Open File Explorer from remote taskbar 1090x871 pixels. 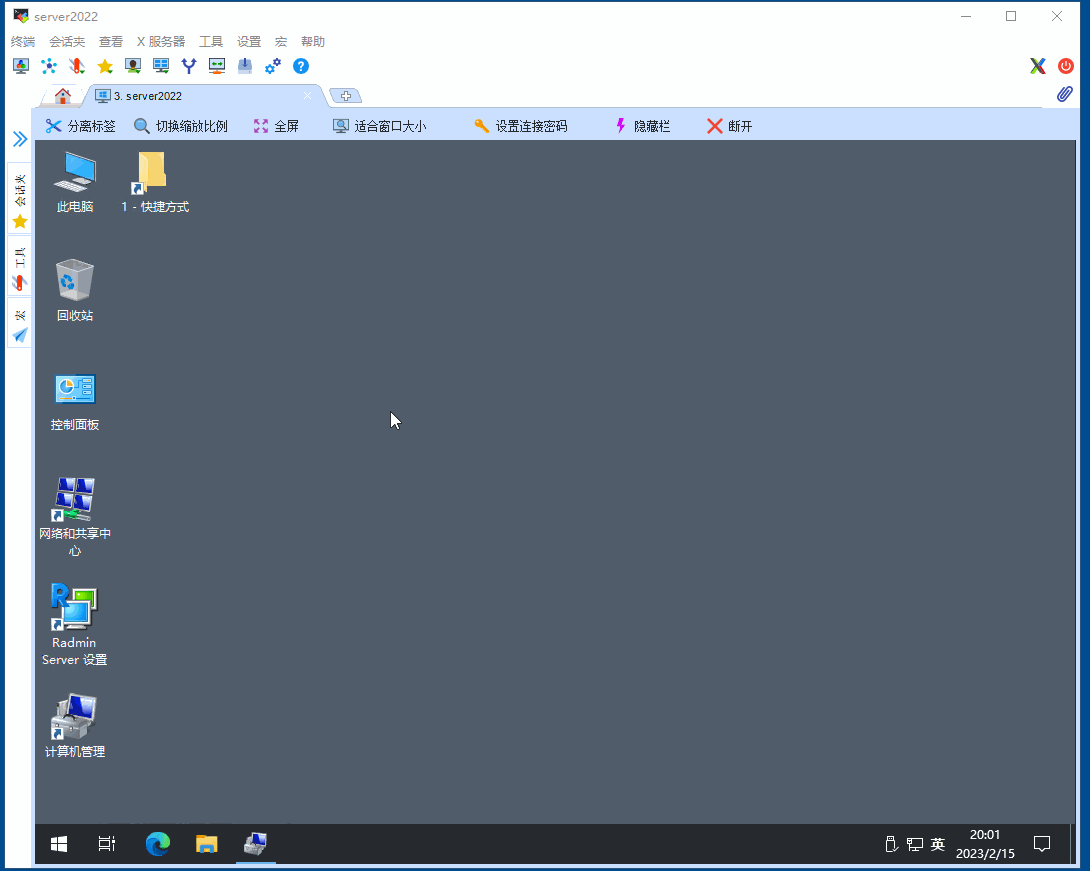pos(206,844)
